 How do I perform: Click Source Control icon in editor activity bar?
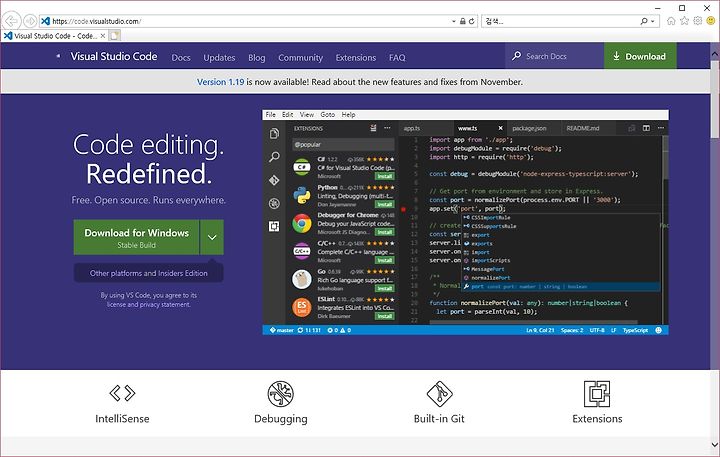pyautogui.click(x=274, y=180)
